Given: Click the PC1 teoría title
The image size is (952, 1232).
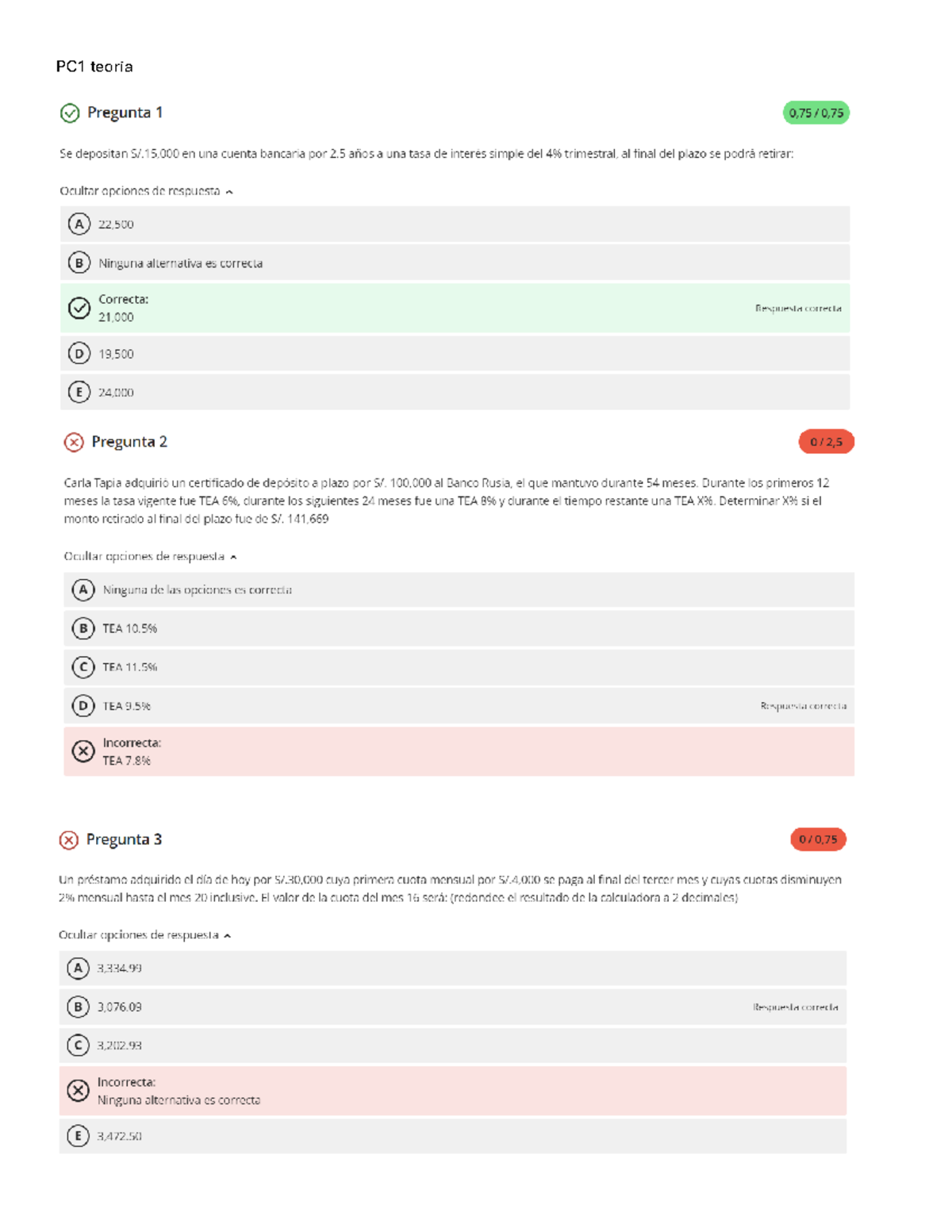Looking at the screenshot, I should coord(94,67).
